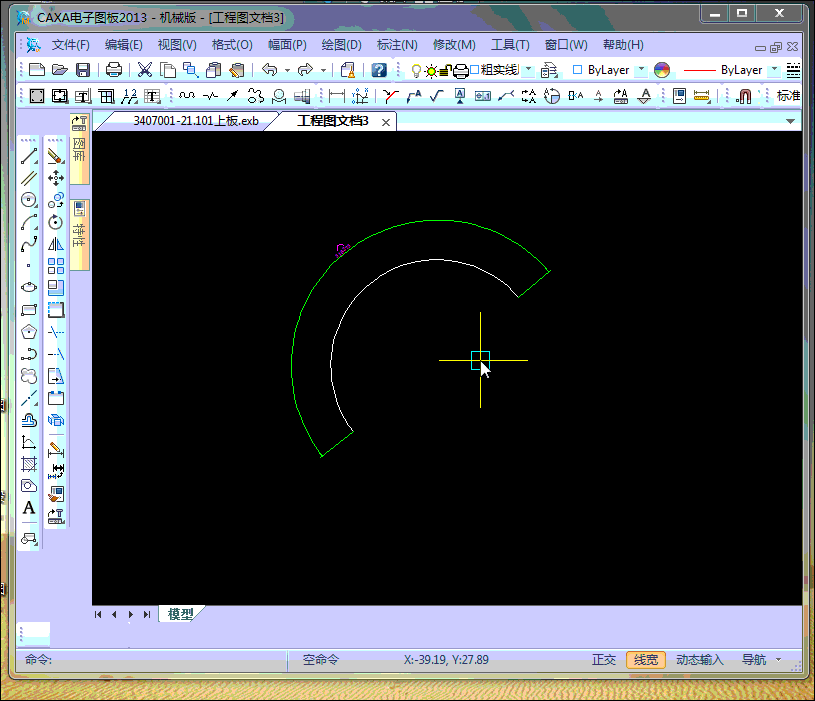Toggle layer light bulb visibility
815x701 pixels.
[x=416, y=71]
